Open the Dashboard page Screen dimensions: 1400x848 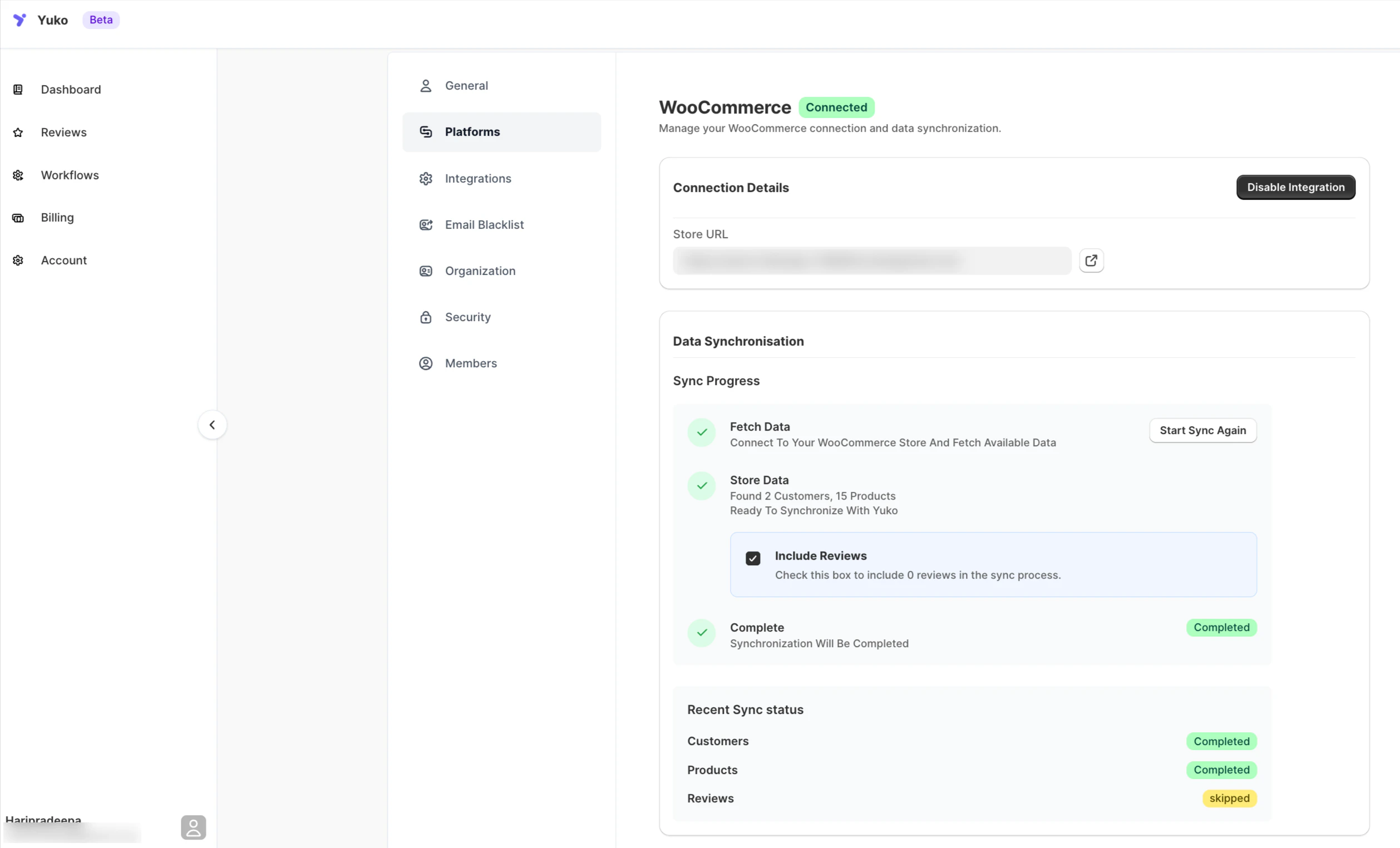(x=71, y=90)
